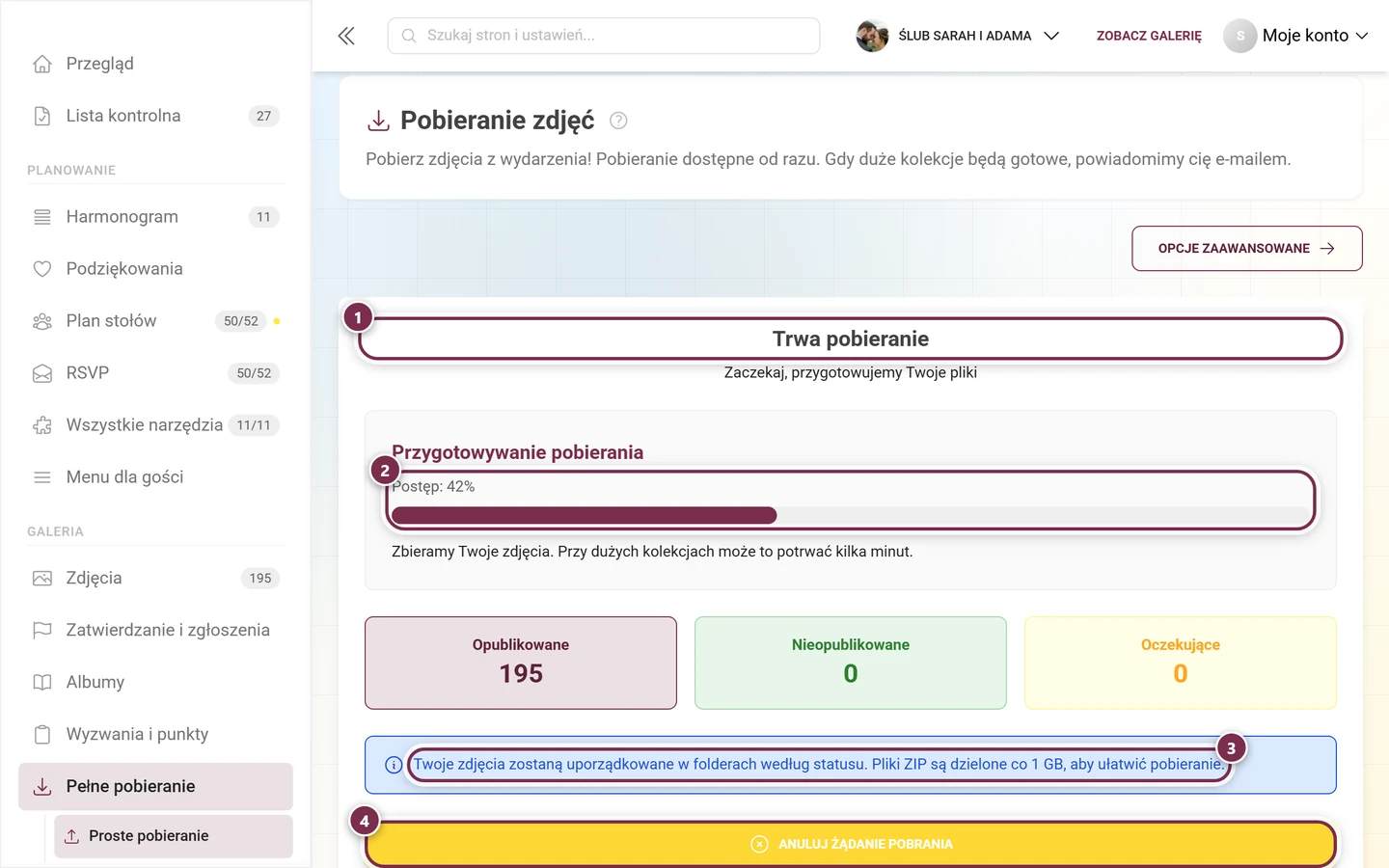Click the Opublikowane 195 card

[x=521, y=664]
